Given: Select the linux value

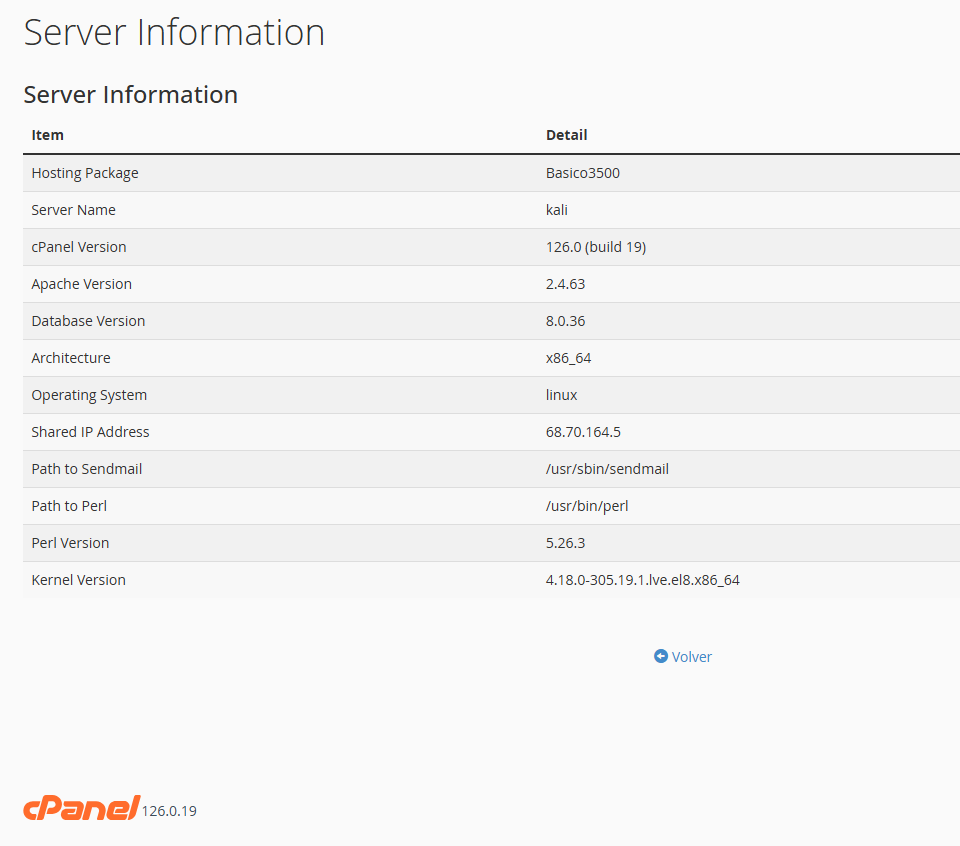Looking at the screenshot, I should coord(561,395).
